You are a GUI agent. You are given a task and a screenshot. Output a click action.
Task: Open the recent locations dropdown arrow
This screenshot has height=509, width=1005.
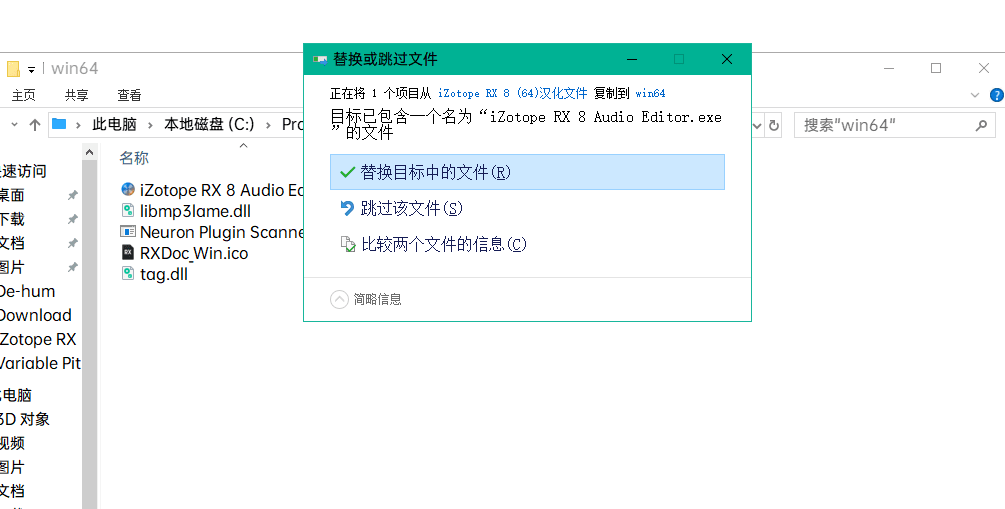14,125
